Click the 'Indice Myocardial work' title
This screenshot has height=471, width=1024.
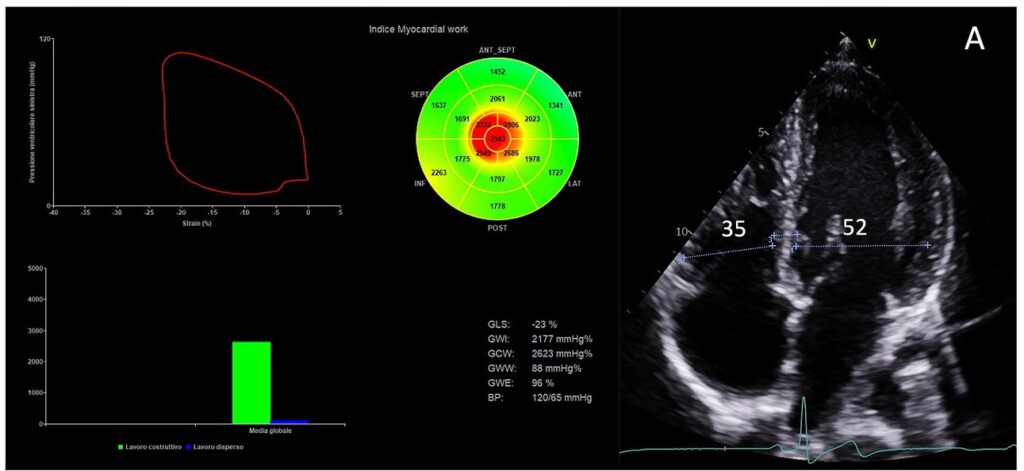[x=418, y=30]
